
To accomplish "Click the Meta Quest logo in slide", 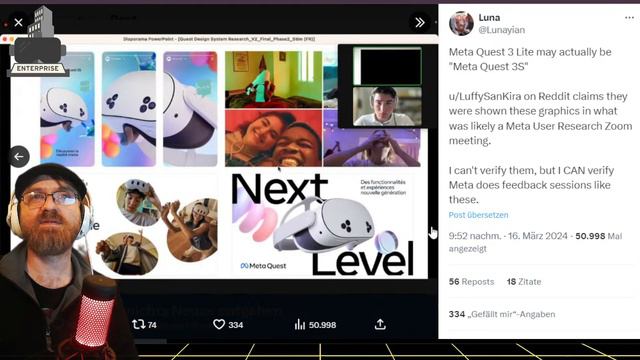I will (x=263, y=266).
